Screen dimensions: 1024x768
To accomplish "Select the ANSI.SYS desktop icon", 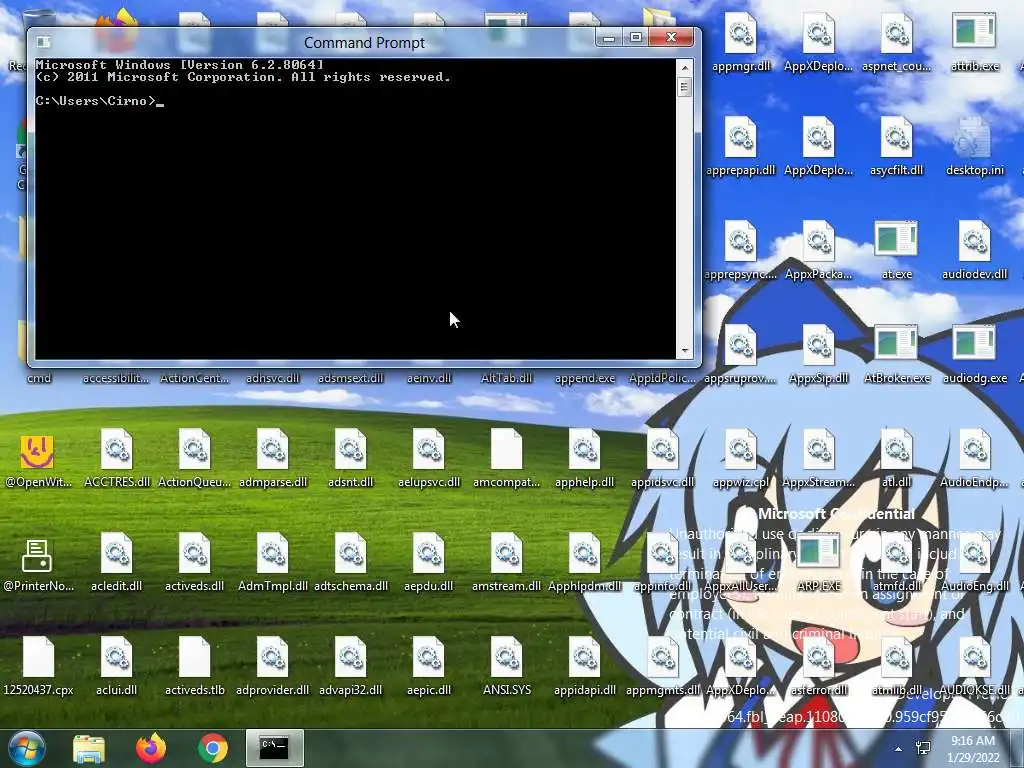I will [x=507, y=666].
